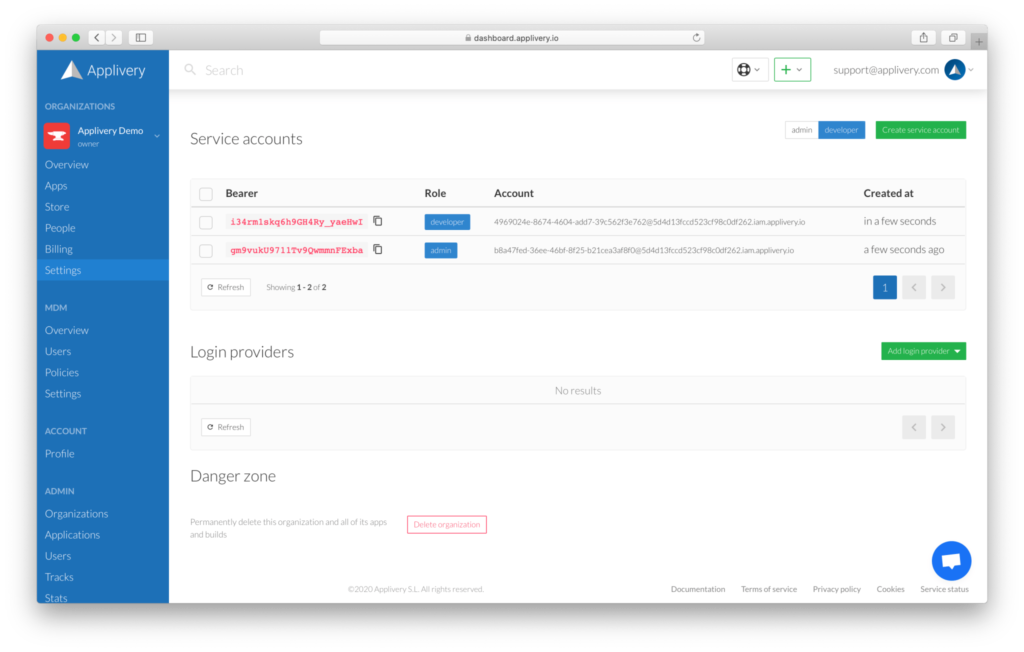Click Create service account button
The width and height of the screenshot is (1024, 652).
[x=920, y=130]
